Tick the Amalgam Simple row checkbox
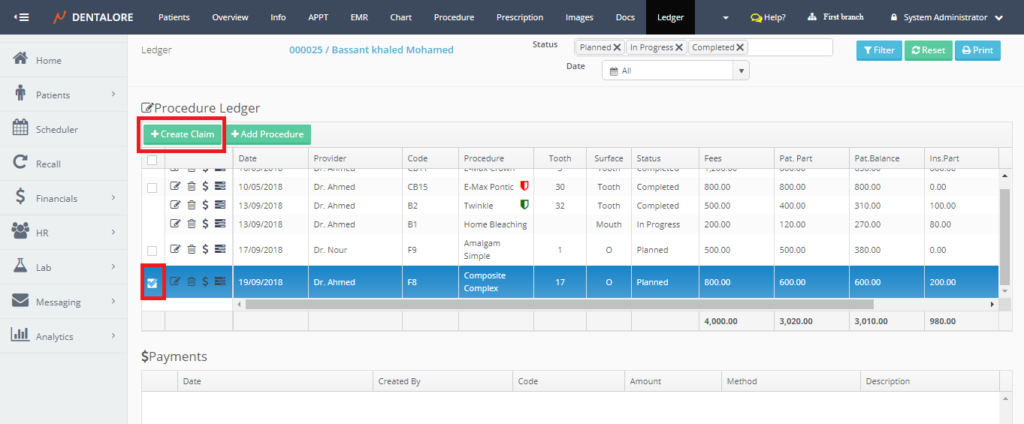 pos(152,249)
